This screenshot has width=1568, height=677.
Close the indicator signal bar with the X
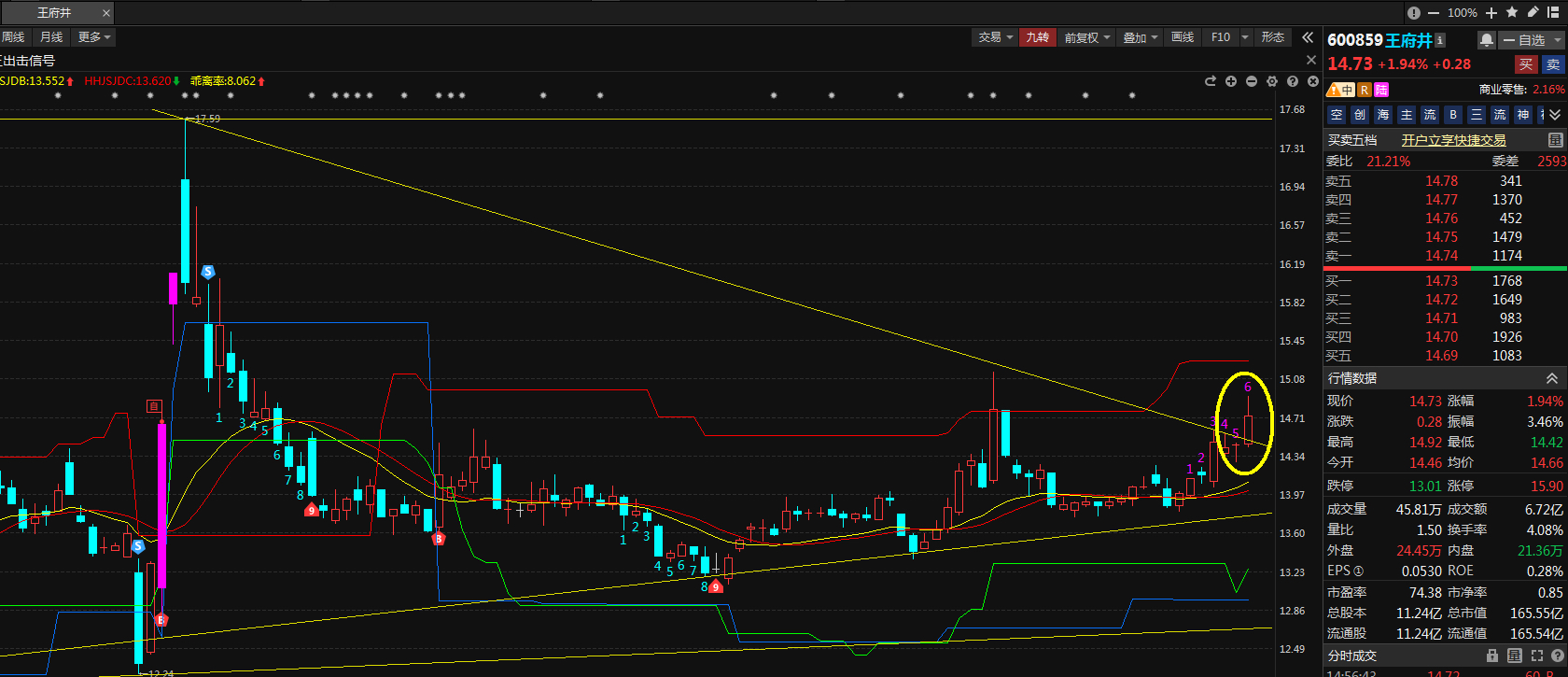click(x=1311, y=60)
